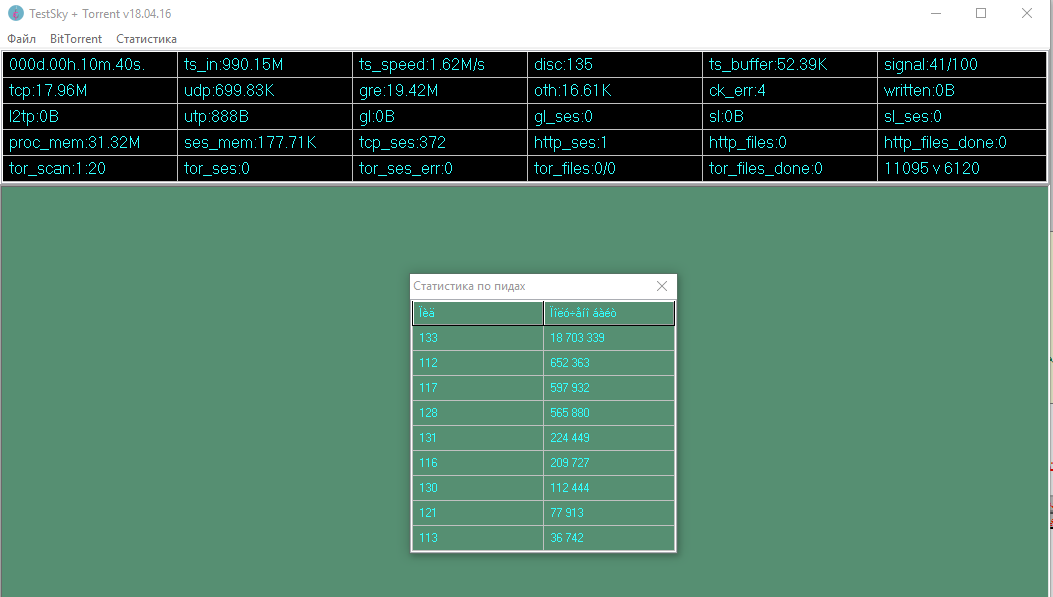
Task: Click the 597 932 value cell
Action: coord(609,388)
